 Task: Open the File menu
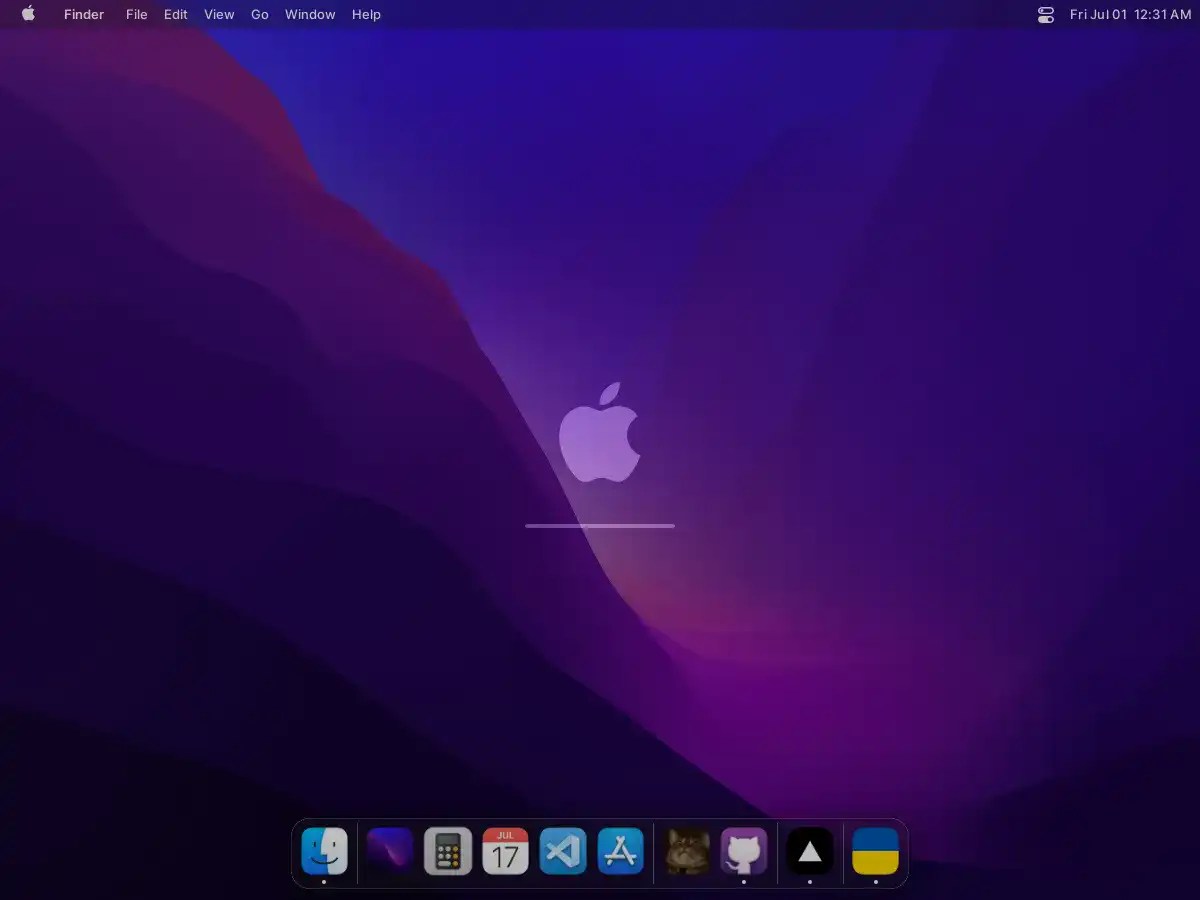tap(136, 14)
